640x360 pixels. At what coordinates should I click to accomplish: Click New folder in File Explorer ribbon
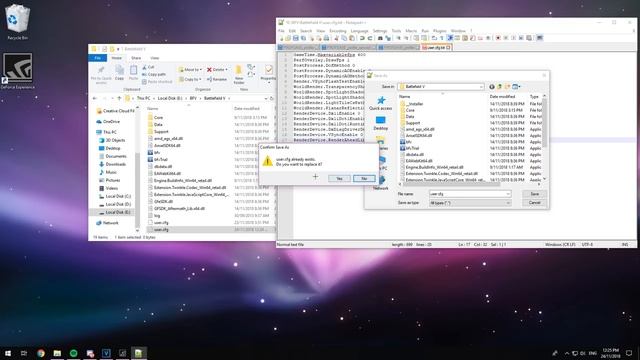[x=239, y=74]
